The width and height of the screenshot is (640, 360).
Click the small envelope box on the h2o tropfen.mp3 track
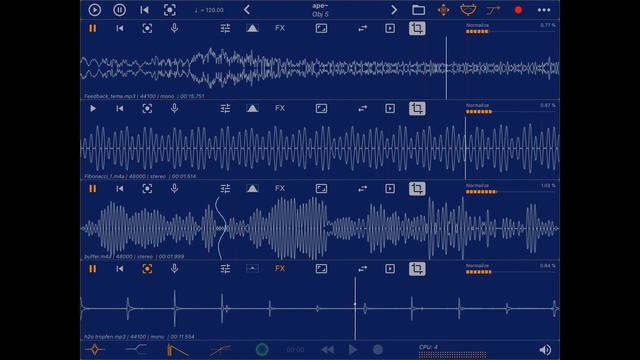(252, 268)
